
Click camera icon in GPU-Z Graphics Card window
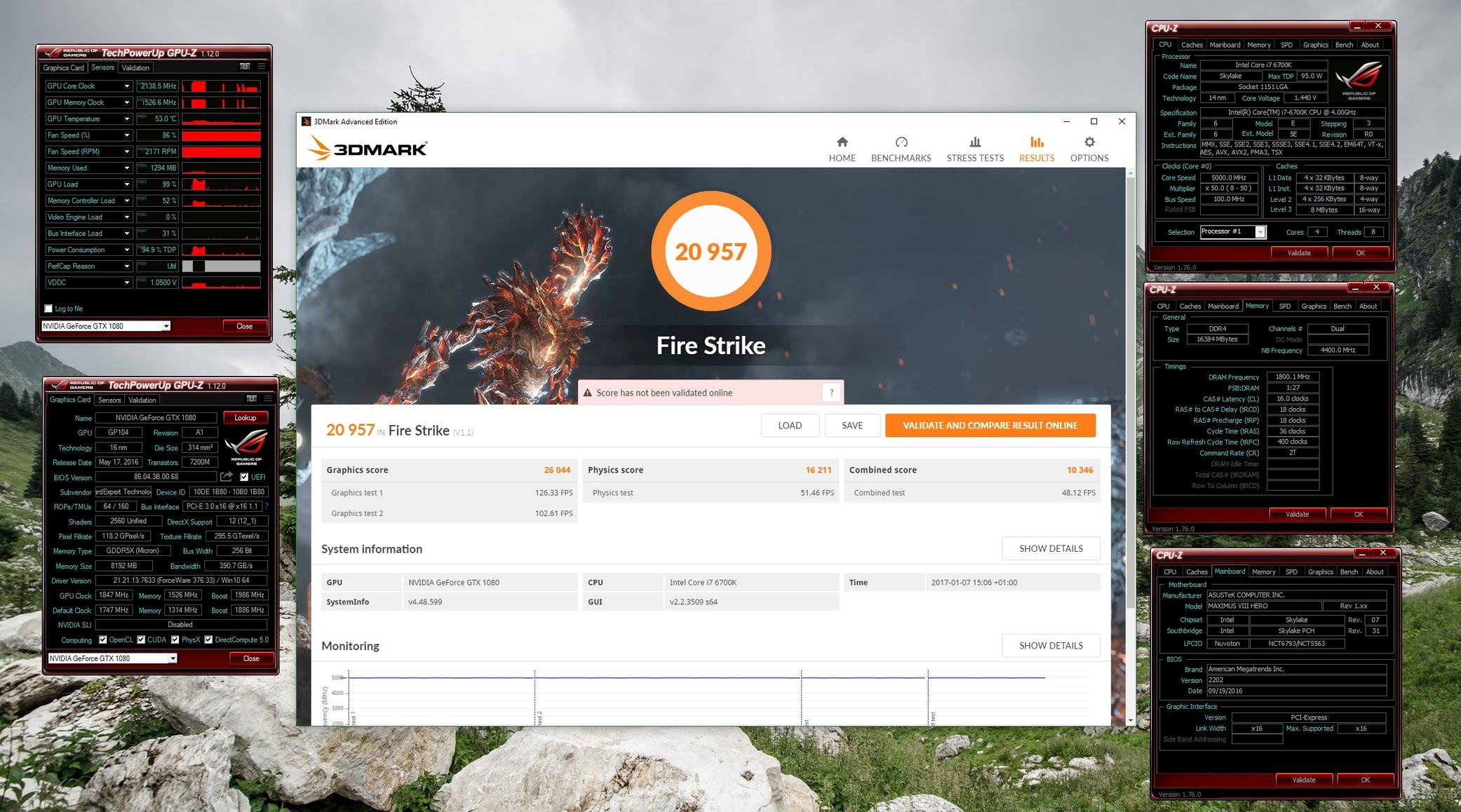click(x=252, y=399)
